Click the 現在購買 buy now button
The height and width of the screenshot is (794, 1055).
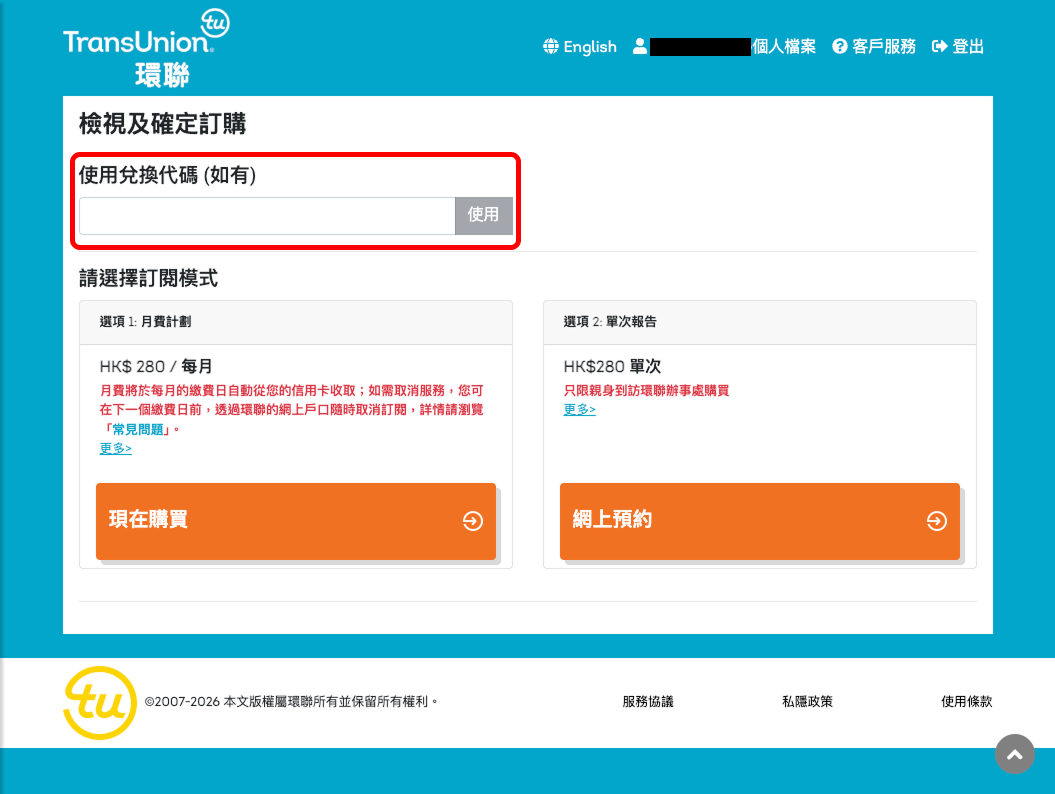coord(296,521)
